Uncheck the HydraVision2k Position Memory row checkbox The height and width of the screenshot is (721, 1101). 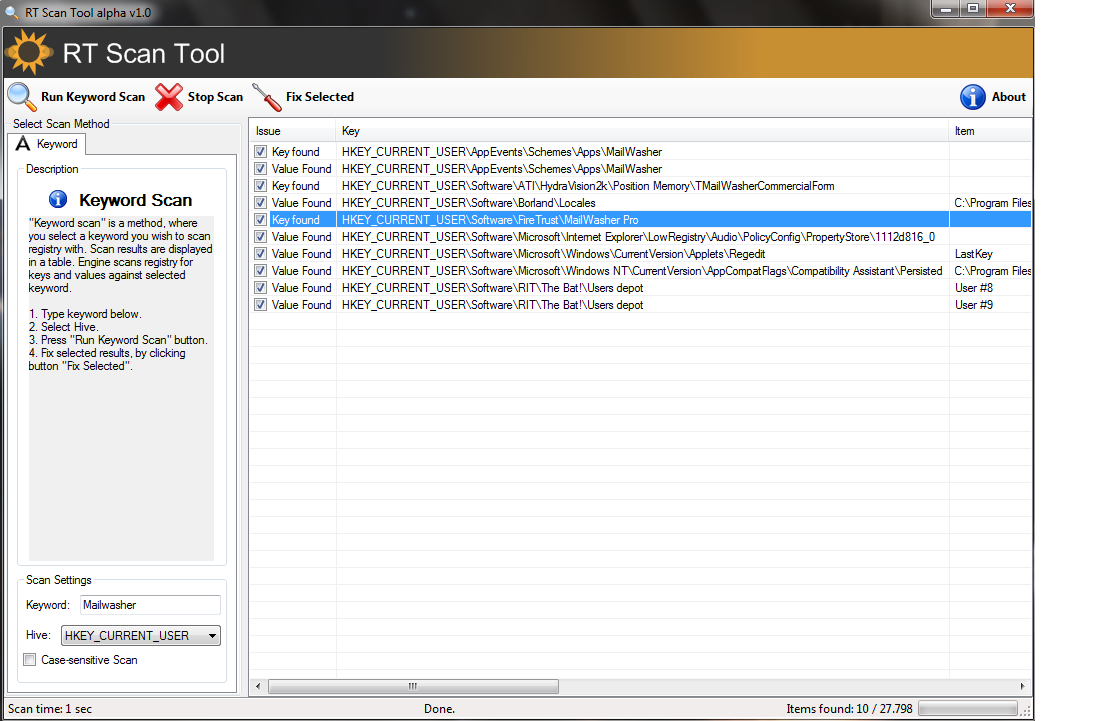[x=261, y=185]
